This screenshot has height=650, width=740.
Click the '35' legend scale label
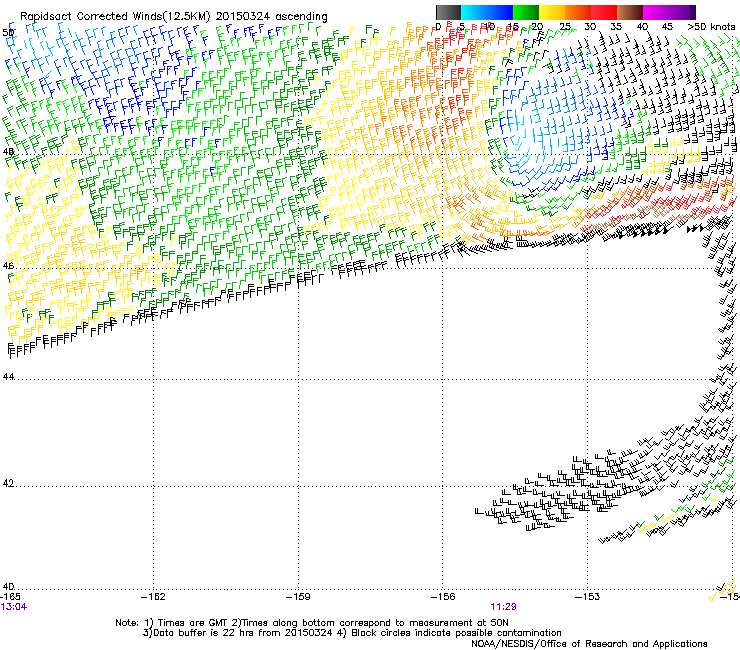(616, 27)
